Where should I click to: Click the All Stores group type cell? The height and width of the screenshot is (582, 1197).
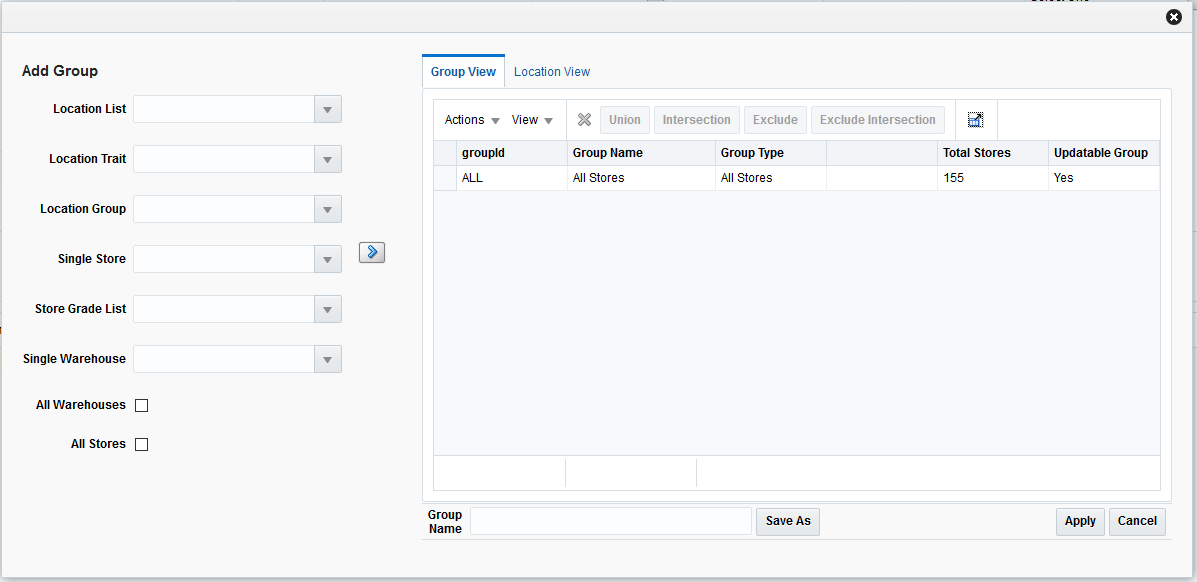coord(771,178)
